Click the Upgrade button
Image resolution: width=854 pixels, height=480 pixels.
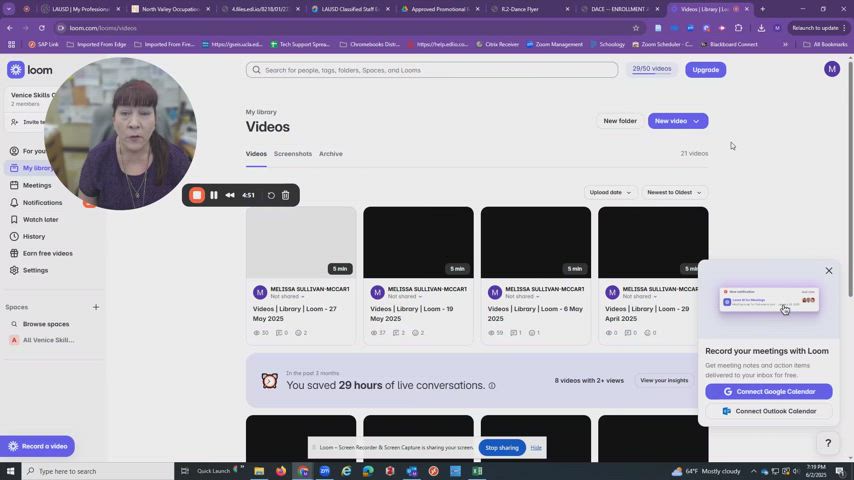click(705, 70)
